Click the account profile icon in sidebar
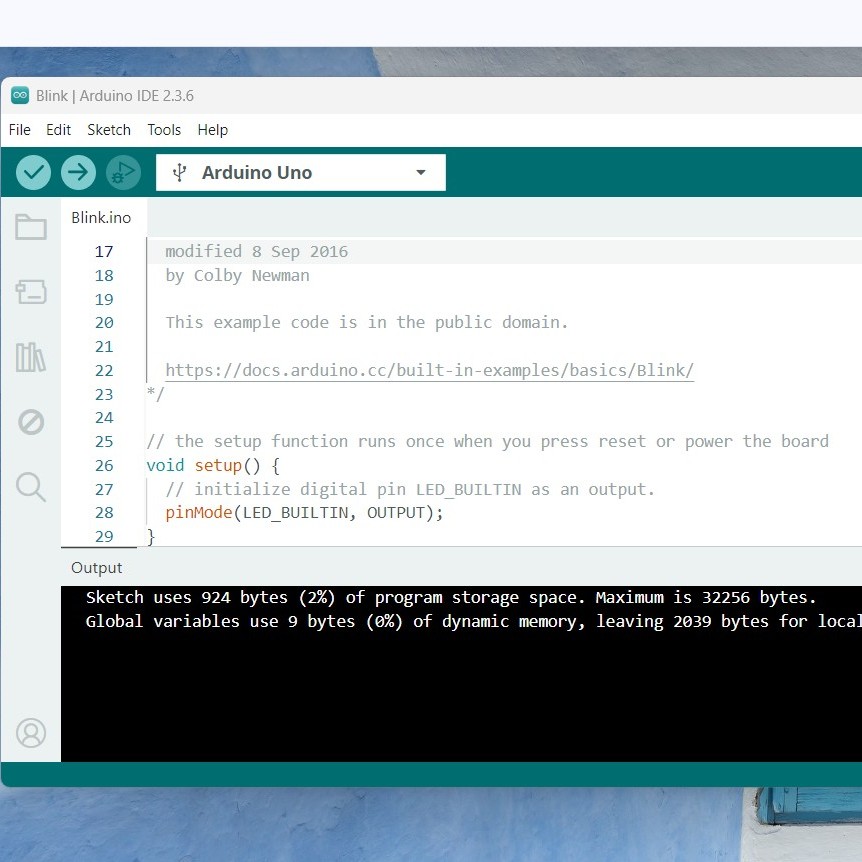 pyautogui.click(x=30, y=733)
